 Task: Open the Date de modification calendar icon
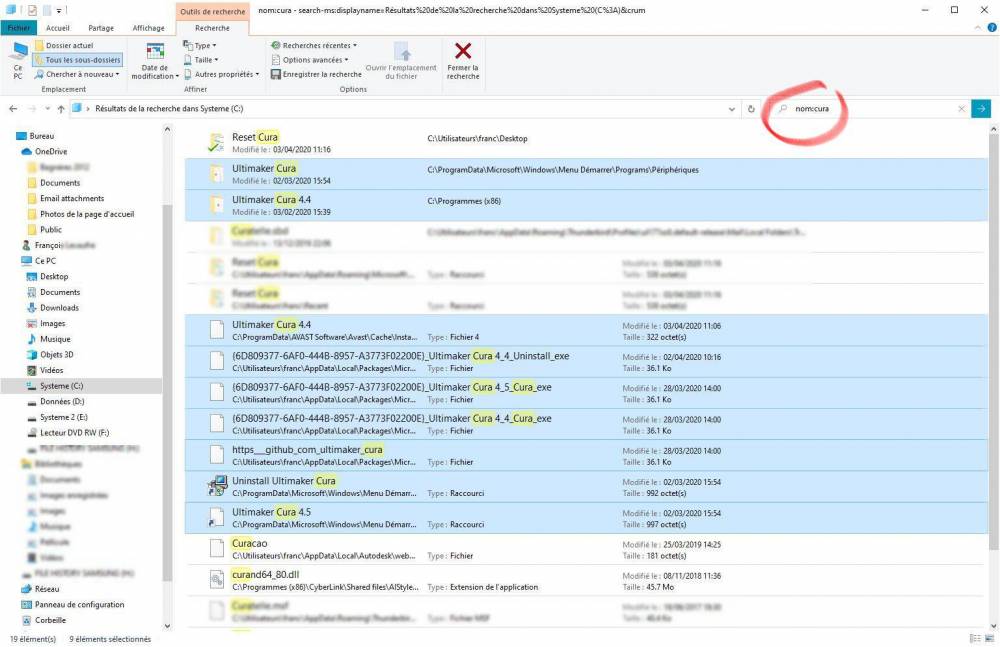click(155, 51)
